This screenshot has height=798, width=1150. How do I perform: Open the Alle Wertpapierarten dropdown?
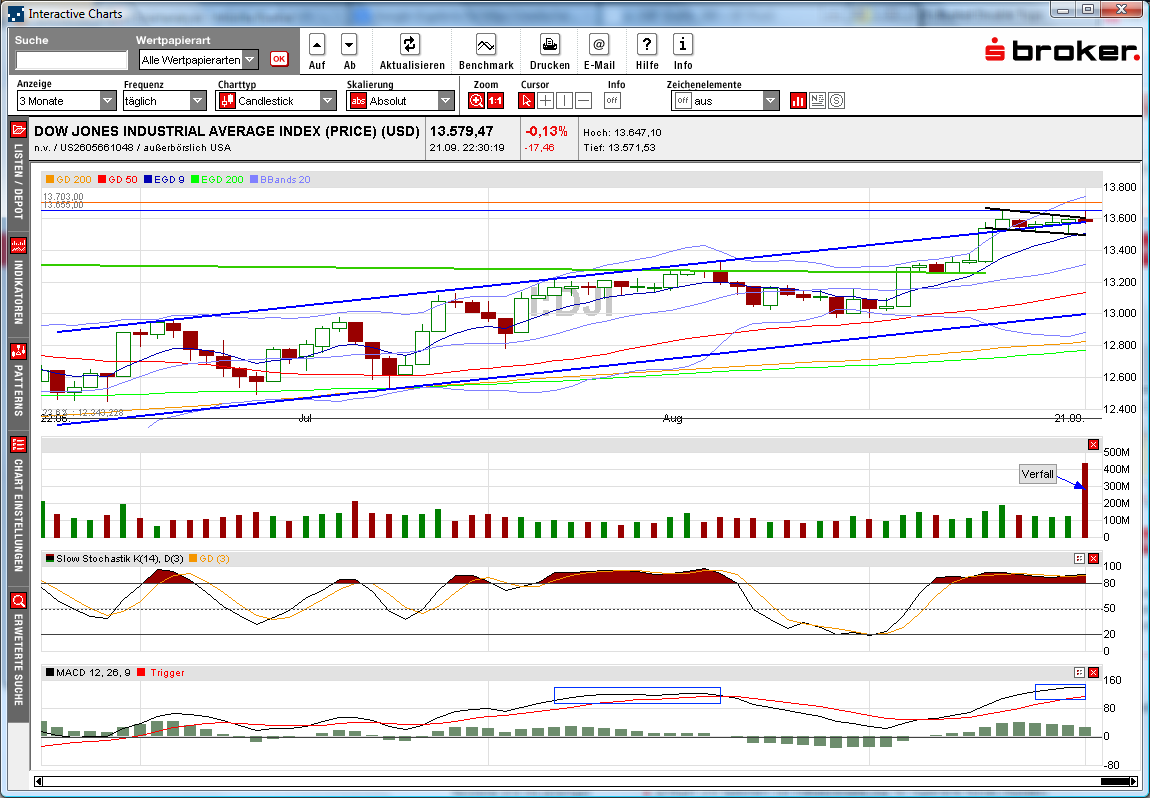[x=198, y=59]
